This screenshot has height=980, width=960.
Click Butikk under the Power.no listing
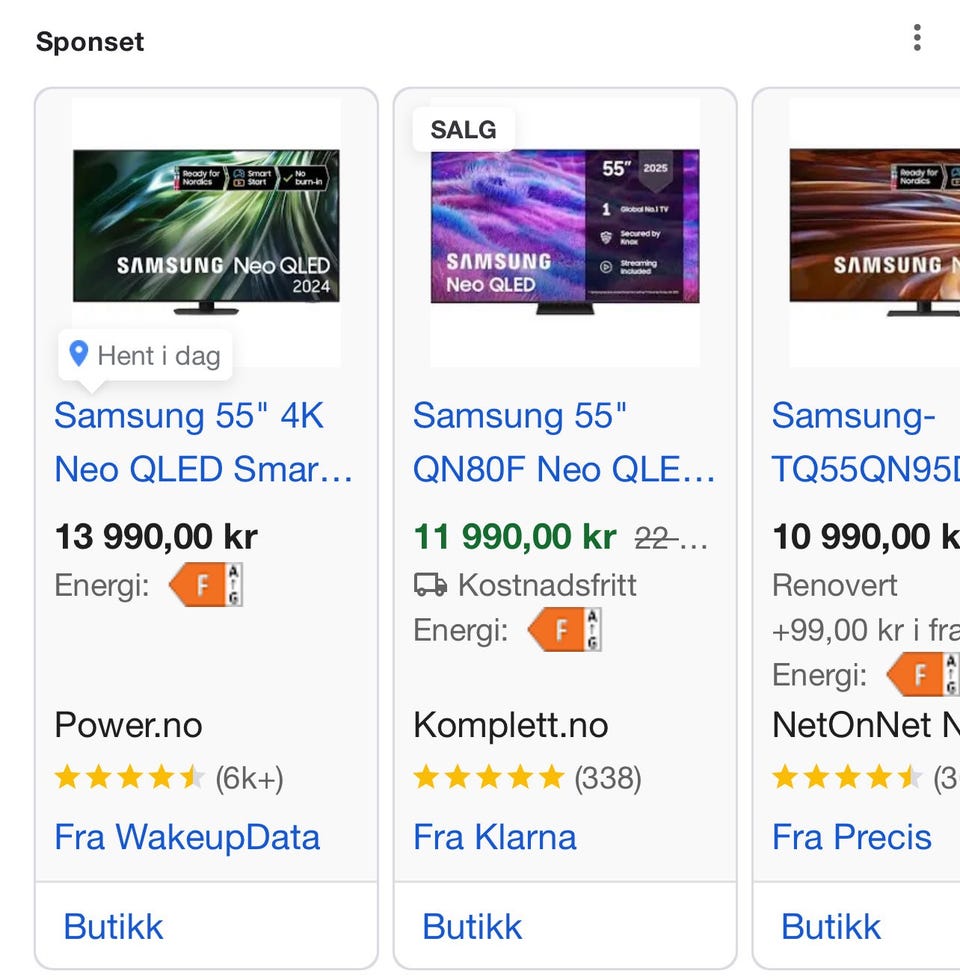coord(113,927)
